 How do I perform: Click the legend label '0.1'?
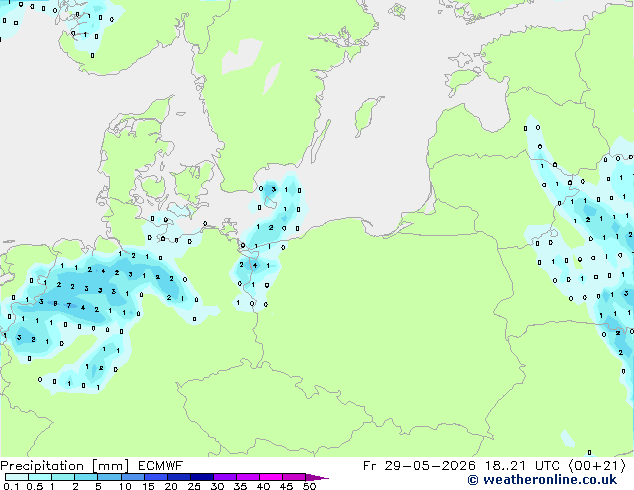click(11, 486)
